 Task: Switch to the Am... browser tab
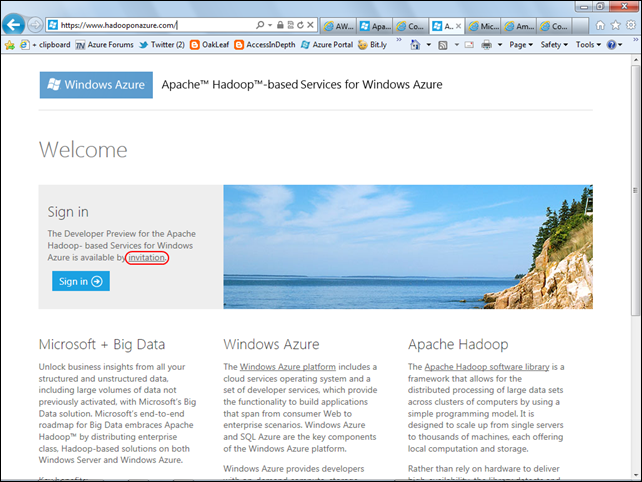click(519, 26)
